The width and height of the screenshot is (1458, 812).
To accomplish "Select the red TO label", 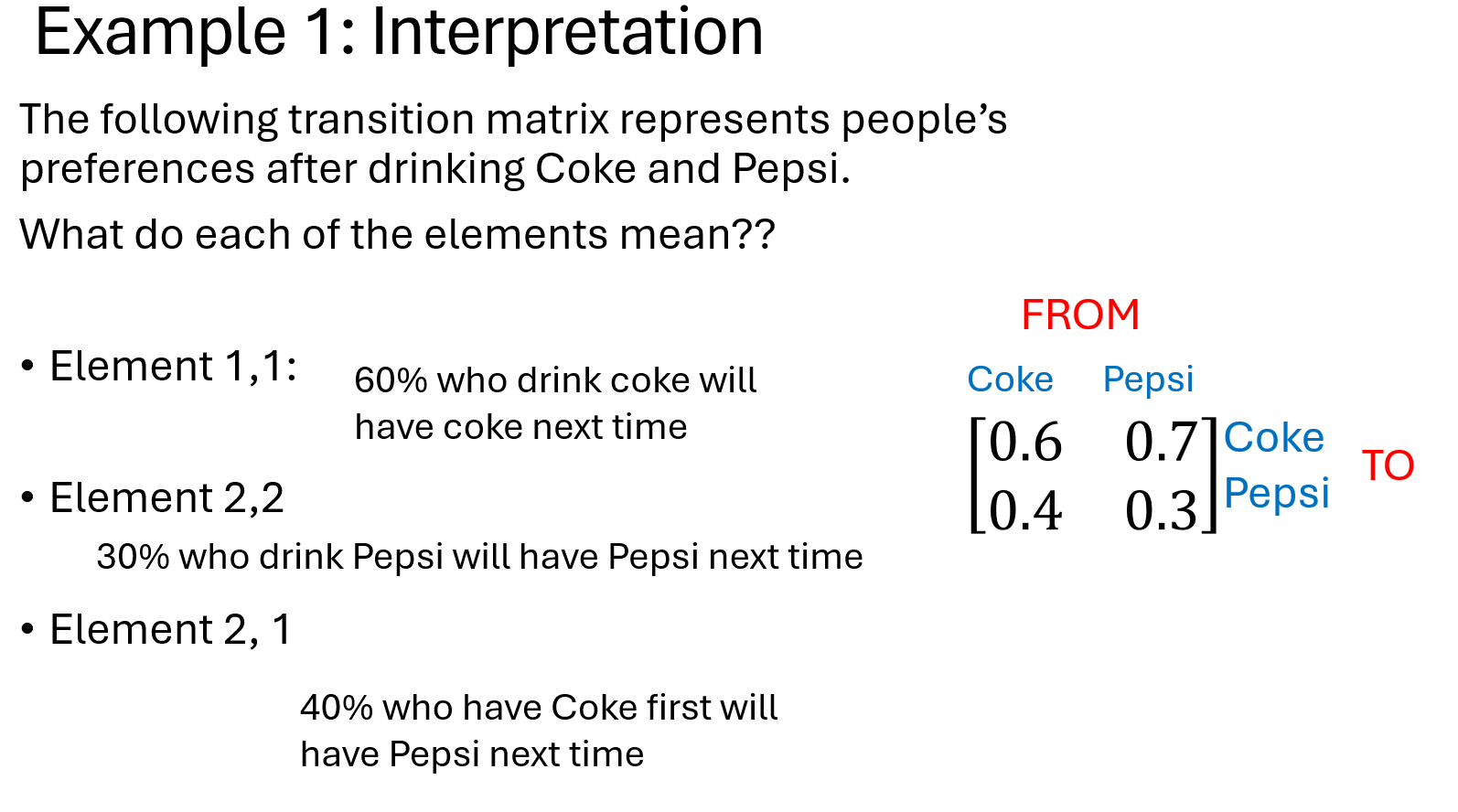I will pos(1388,465).
